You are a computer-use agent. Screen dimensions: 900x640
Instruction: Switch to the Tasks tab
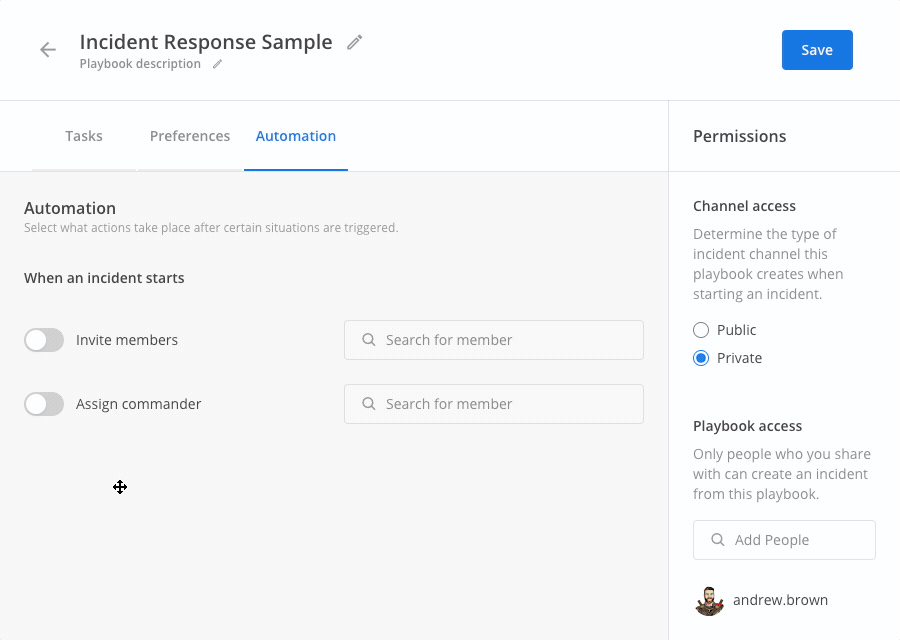pyautogui.click(x=84, y=136)
